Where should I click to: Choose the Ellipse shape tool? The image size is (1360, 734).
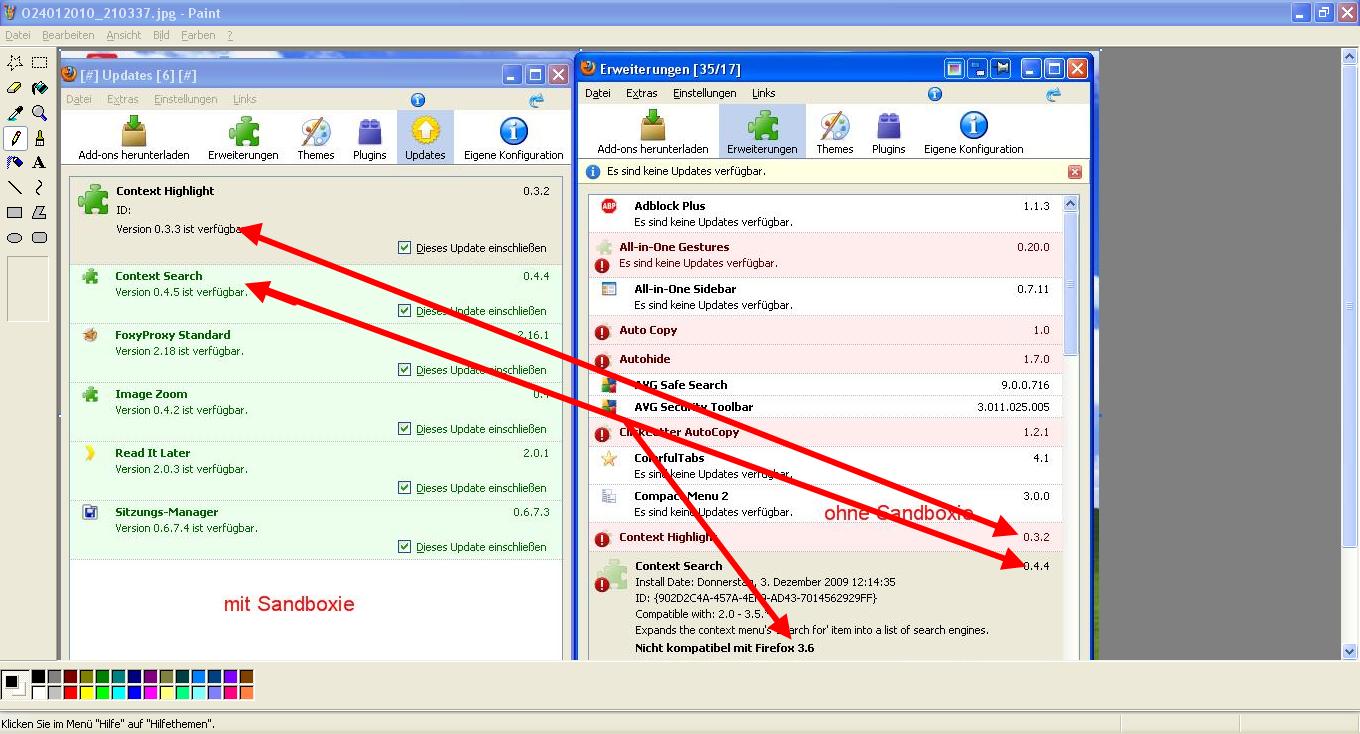point(15,238)
